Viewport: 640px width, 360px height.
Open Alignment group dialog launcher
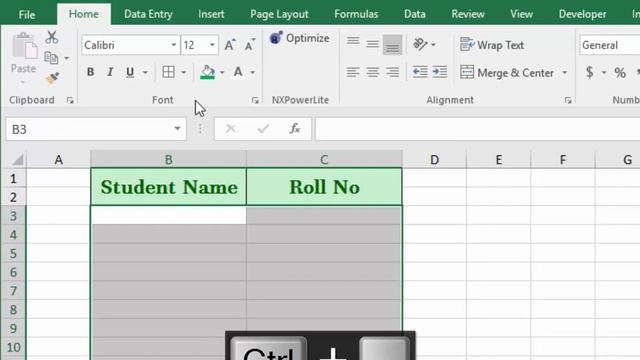pos(568,100)
